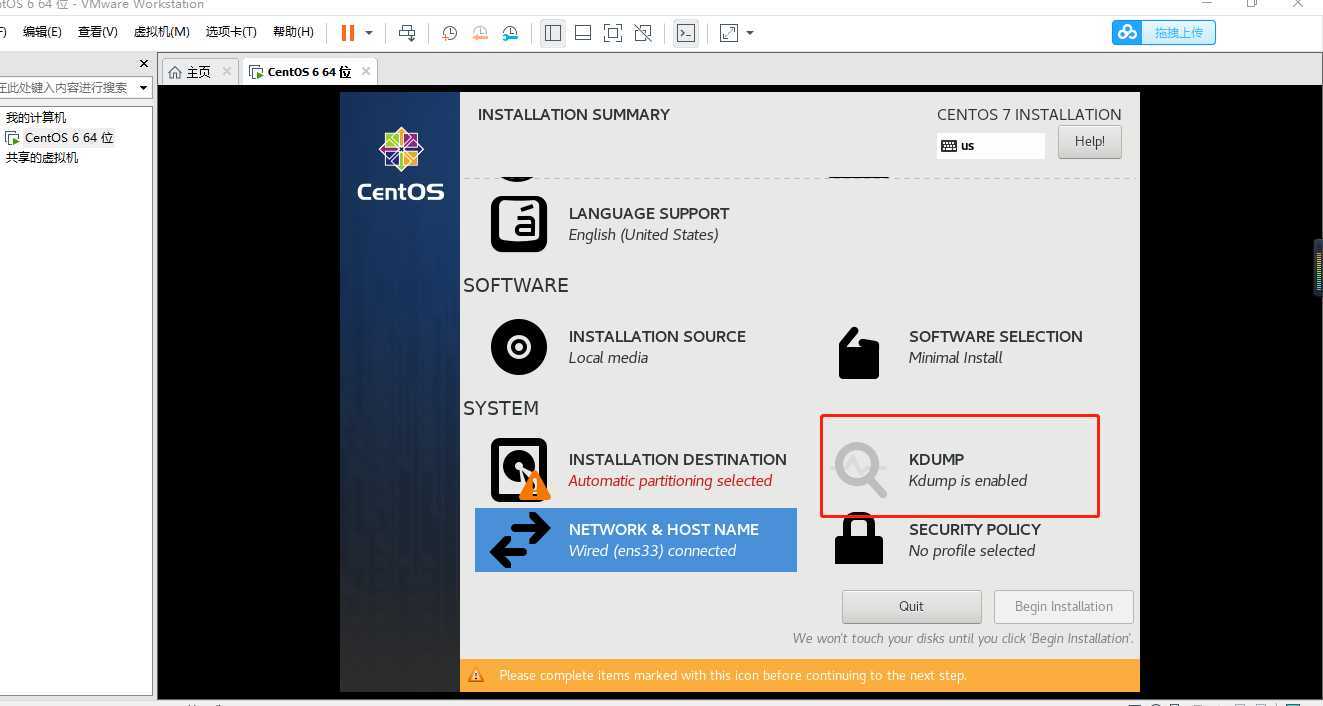This screenshot has width=1323, height=706.
Task: Open the 选项卡(T) menu
Action: pos(231,32)
